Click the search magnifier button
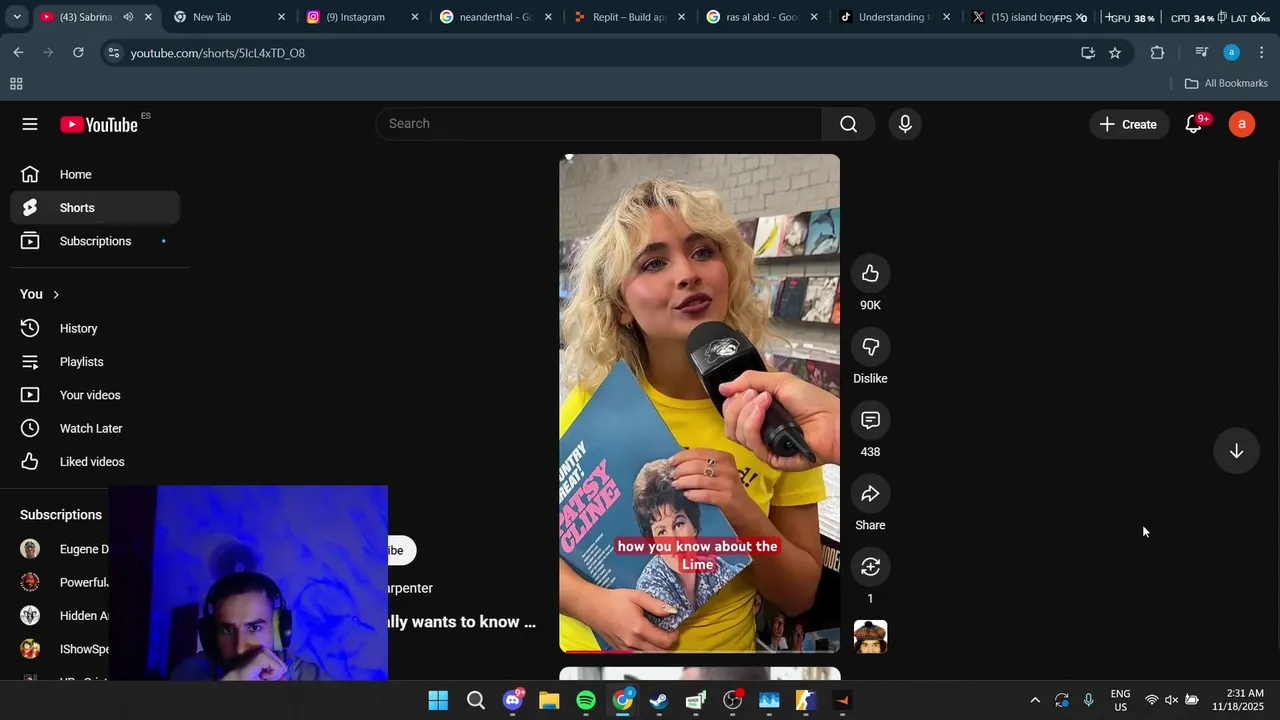This screenshot has width=1280, height=720. pos(848,124)
